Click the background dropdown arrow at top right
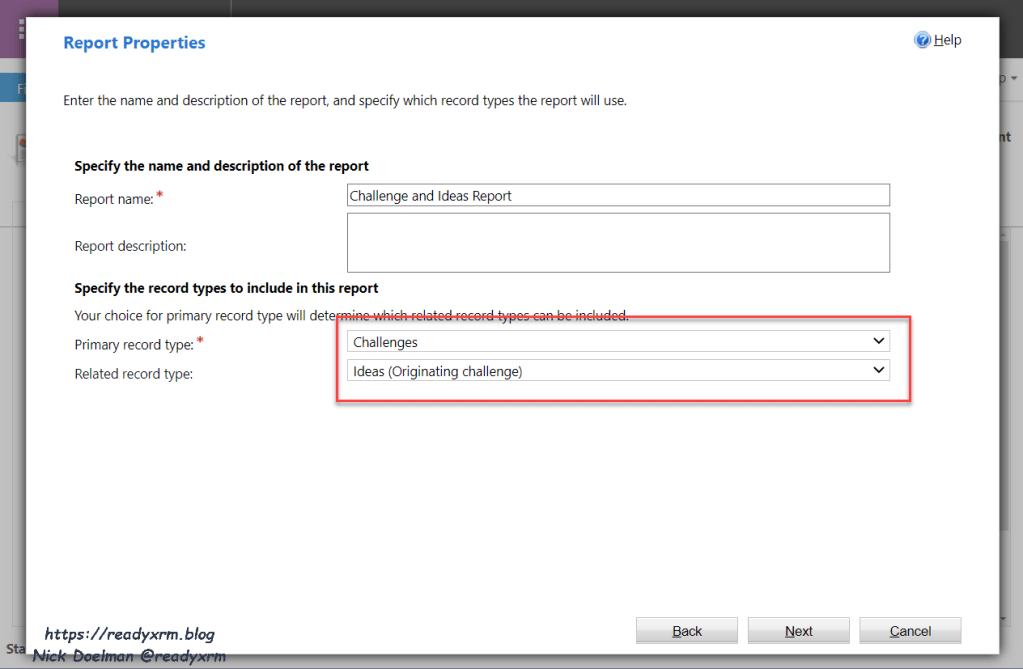 (x=1014, y=78)
